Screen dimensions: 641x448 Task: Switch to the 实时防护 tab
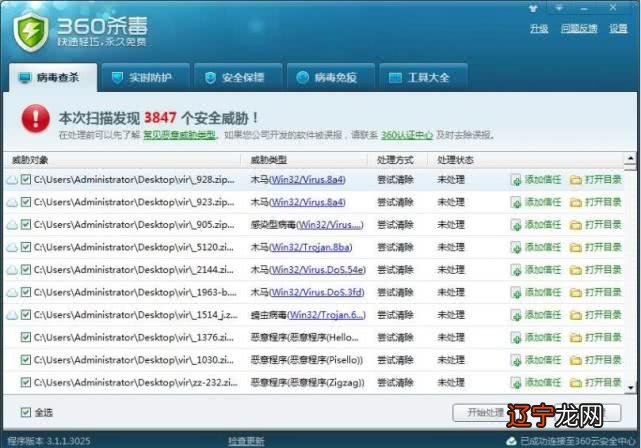pos(146,77)
